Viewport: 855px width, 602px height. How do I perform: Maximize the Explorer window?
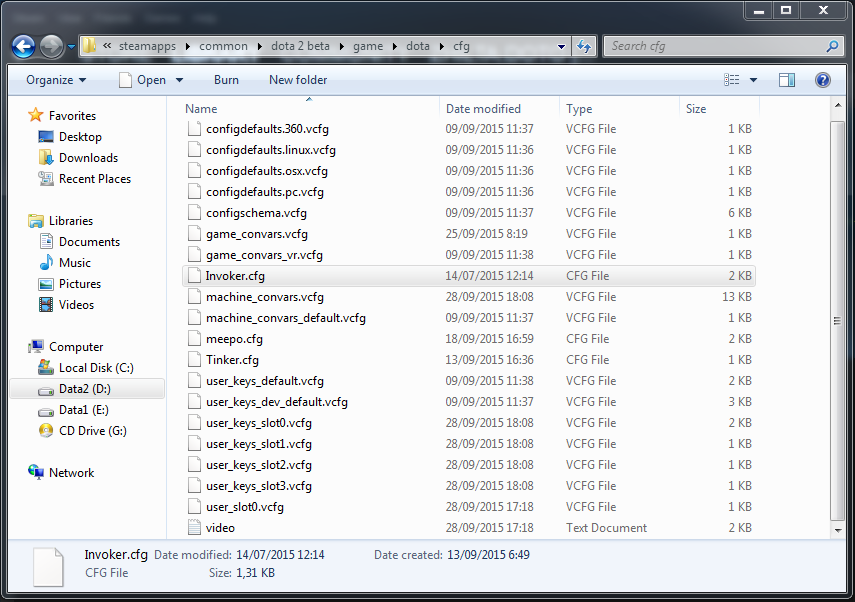point(786,10)
